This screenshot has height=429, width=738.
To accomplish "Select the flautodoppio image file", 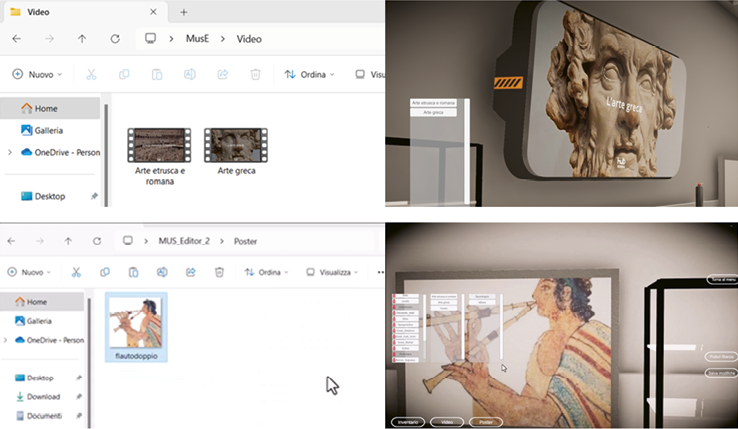I will [x=136, y=327].
